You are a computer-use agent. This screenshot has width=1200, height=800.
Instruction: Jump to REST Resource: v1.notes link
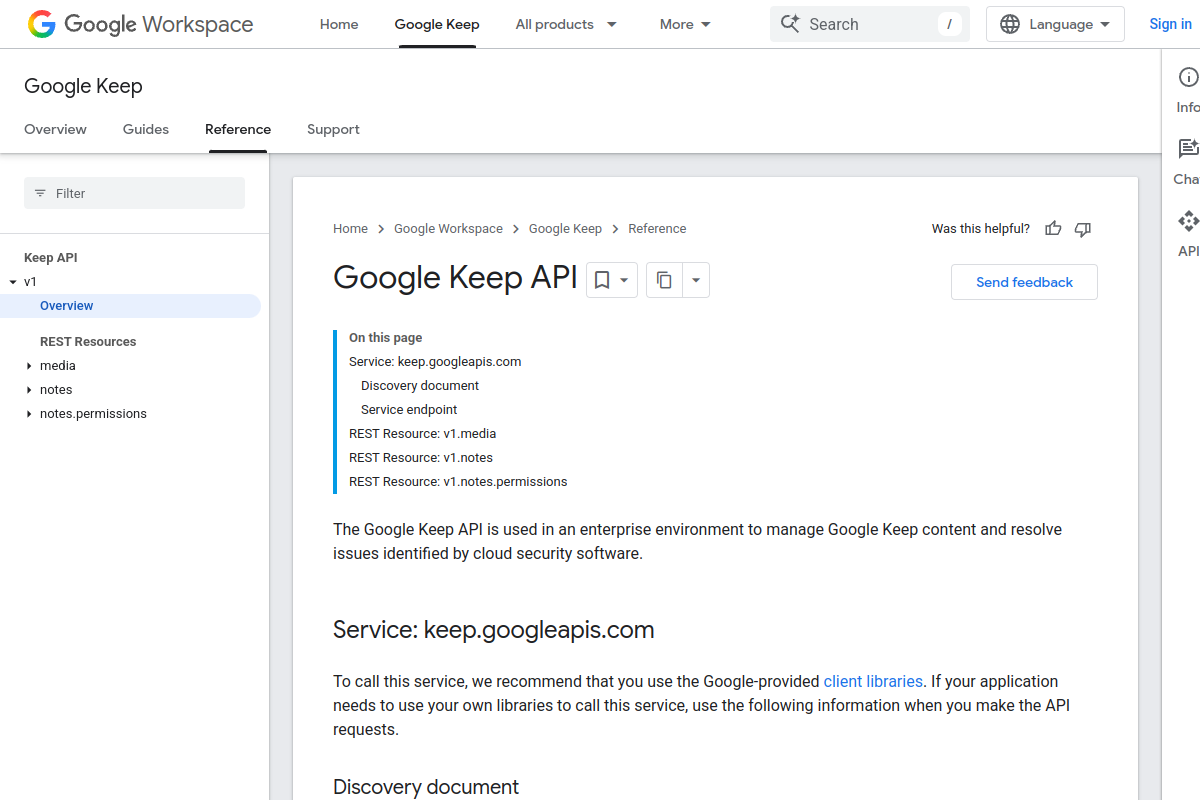point(421,458)
